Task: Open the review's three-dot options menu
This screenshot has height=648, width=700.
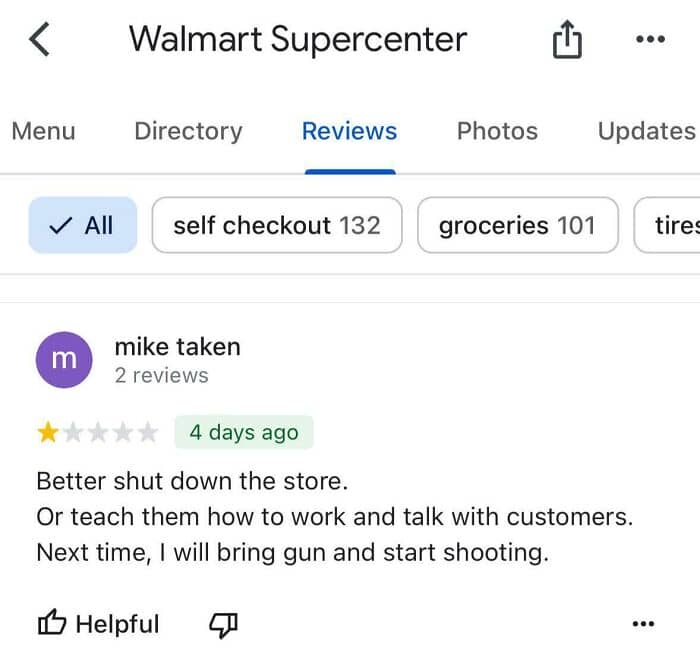Action: [643, 623]
